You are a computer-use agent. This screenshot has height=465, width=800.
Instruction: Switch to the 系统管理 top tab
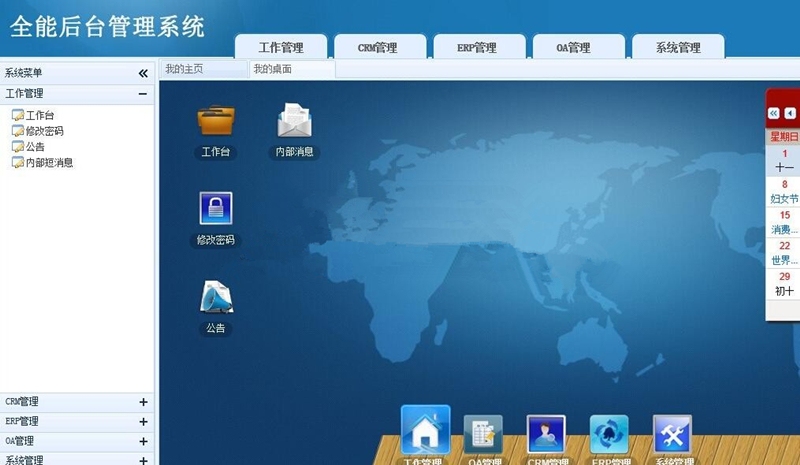[678, 47]
